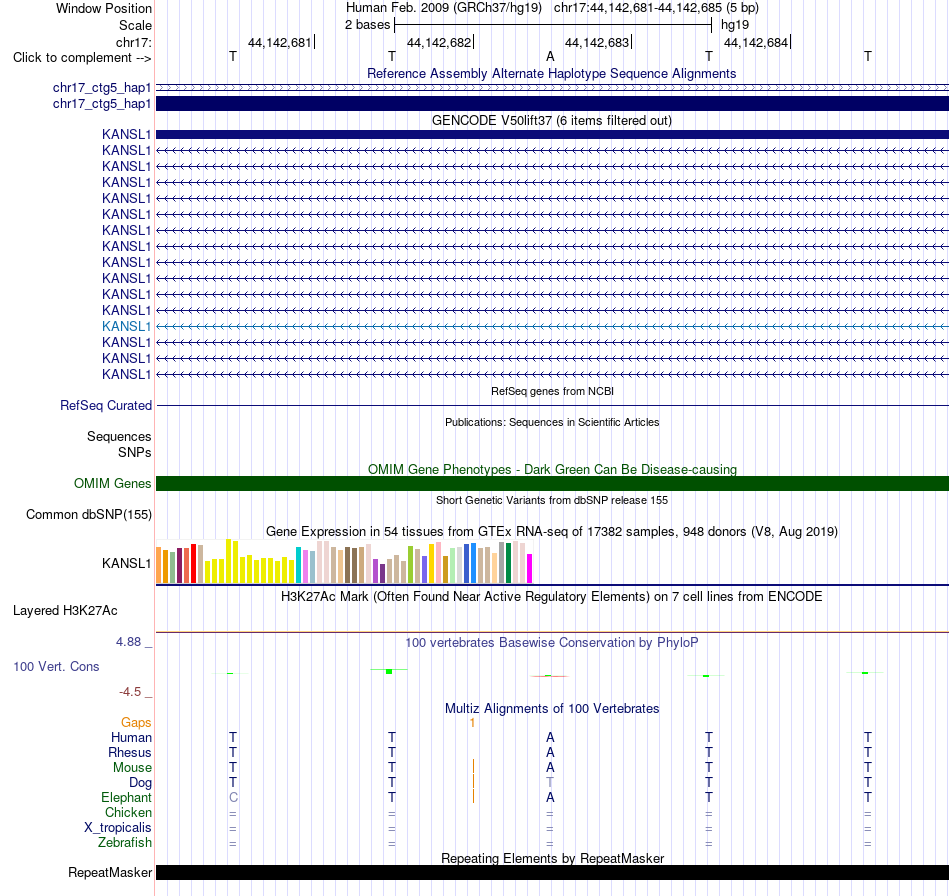Click the gray 'C' in Elephant row
The image size is (950, 896).
pos(233,798)
